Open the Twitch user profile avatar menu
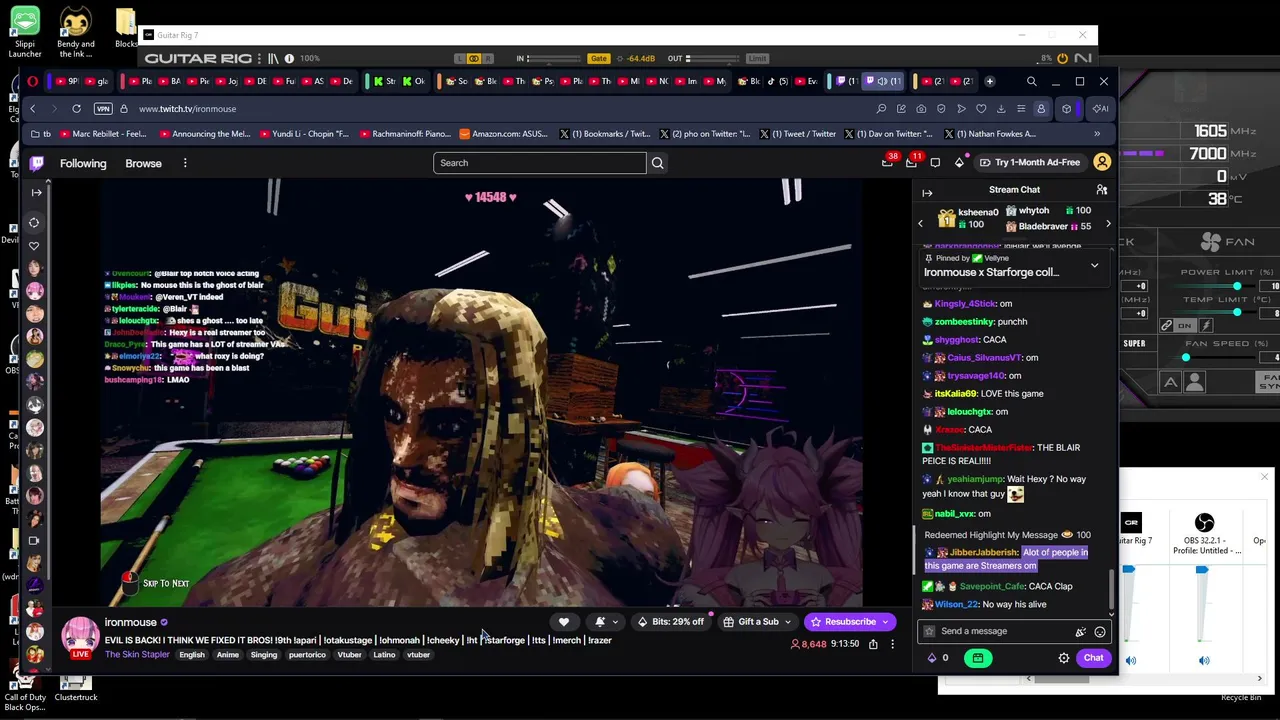Screen dimensions: 1280x720 tap(1102, 162)
